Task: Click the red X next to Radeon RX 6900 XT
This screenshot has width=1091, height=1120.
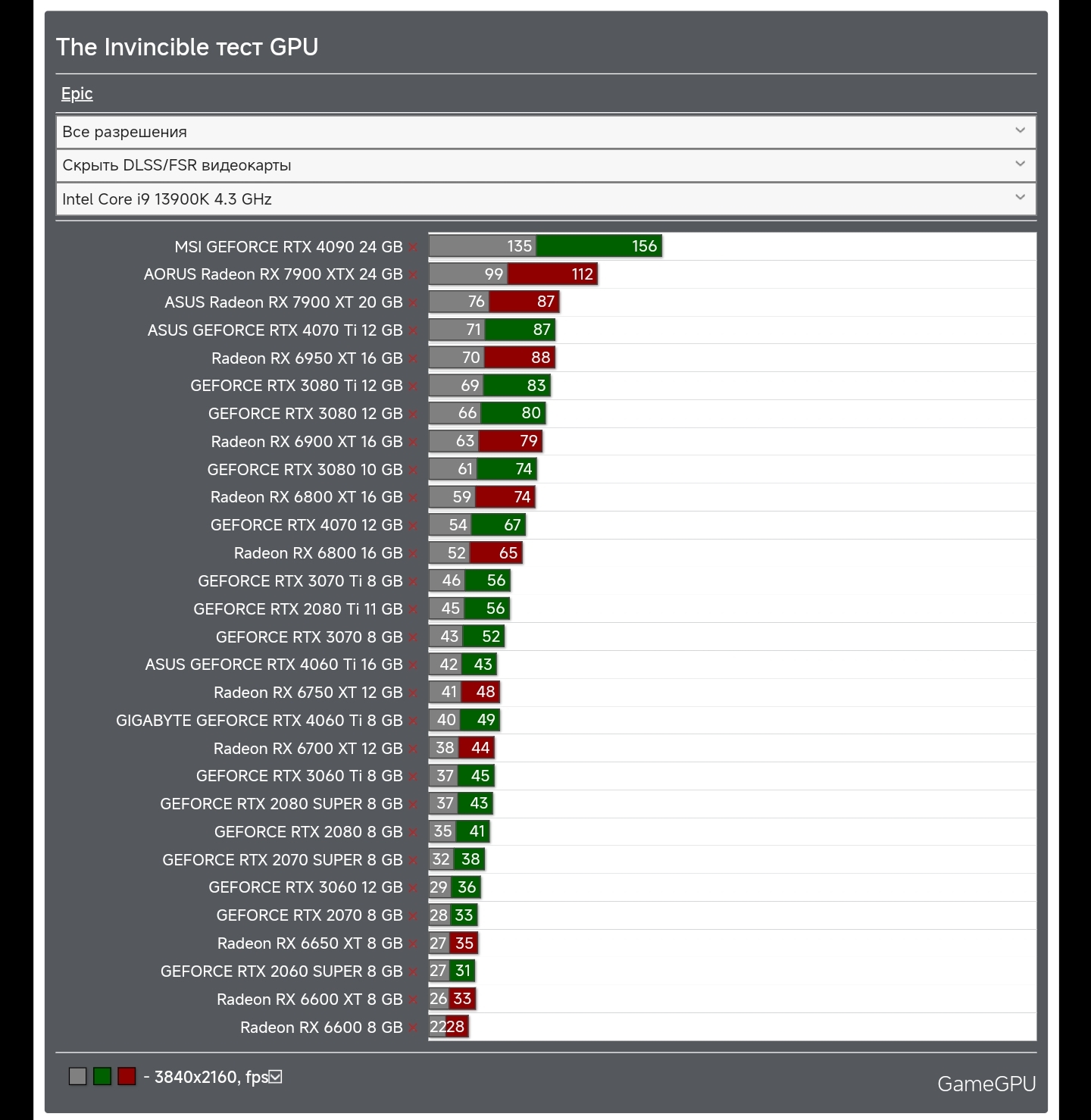Action: coord(413,443)
